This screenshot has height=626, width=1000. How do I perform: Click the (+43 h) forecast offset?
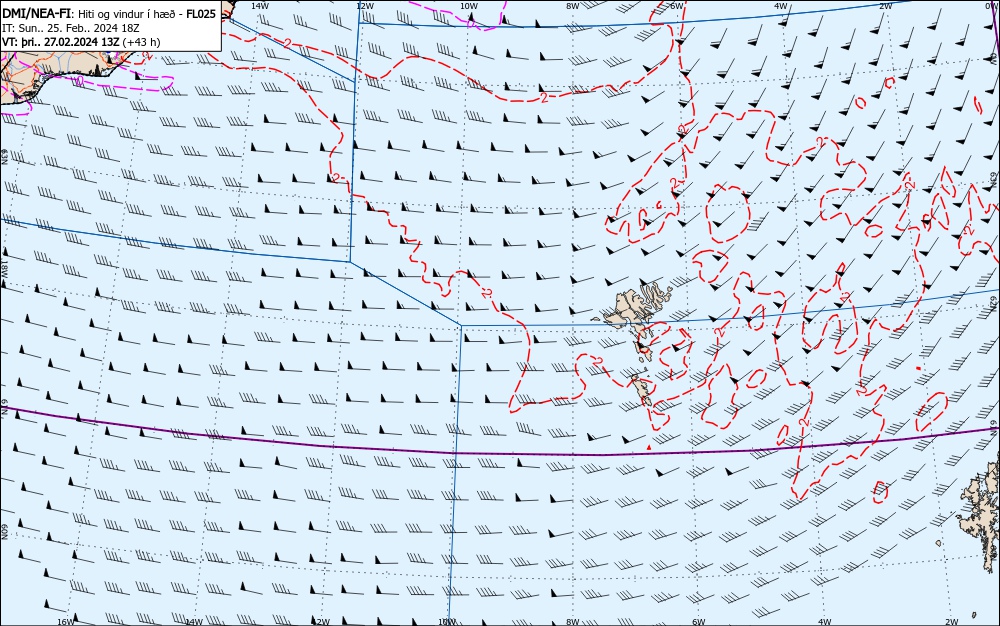point(142,42)
